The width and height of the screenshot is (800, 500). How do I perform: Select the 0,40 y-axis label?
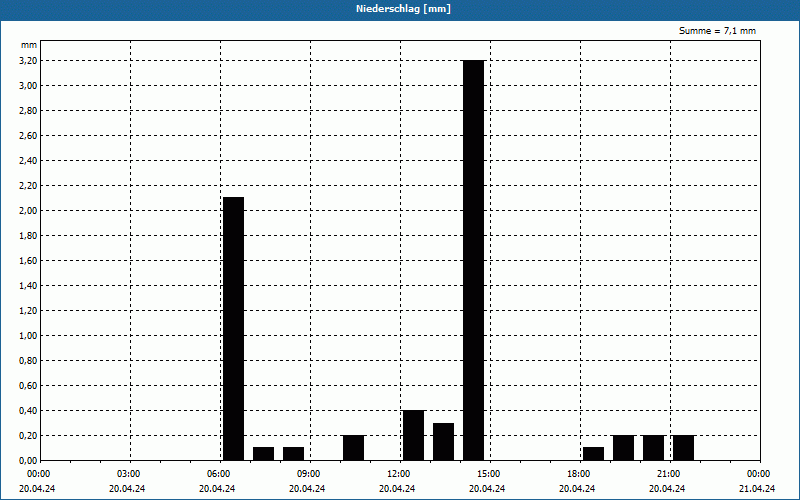pyautogui.click(x=29, y=411)
